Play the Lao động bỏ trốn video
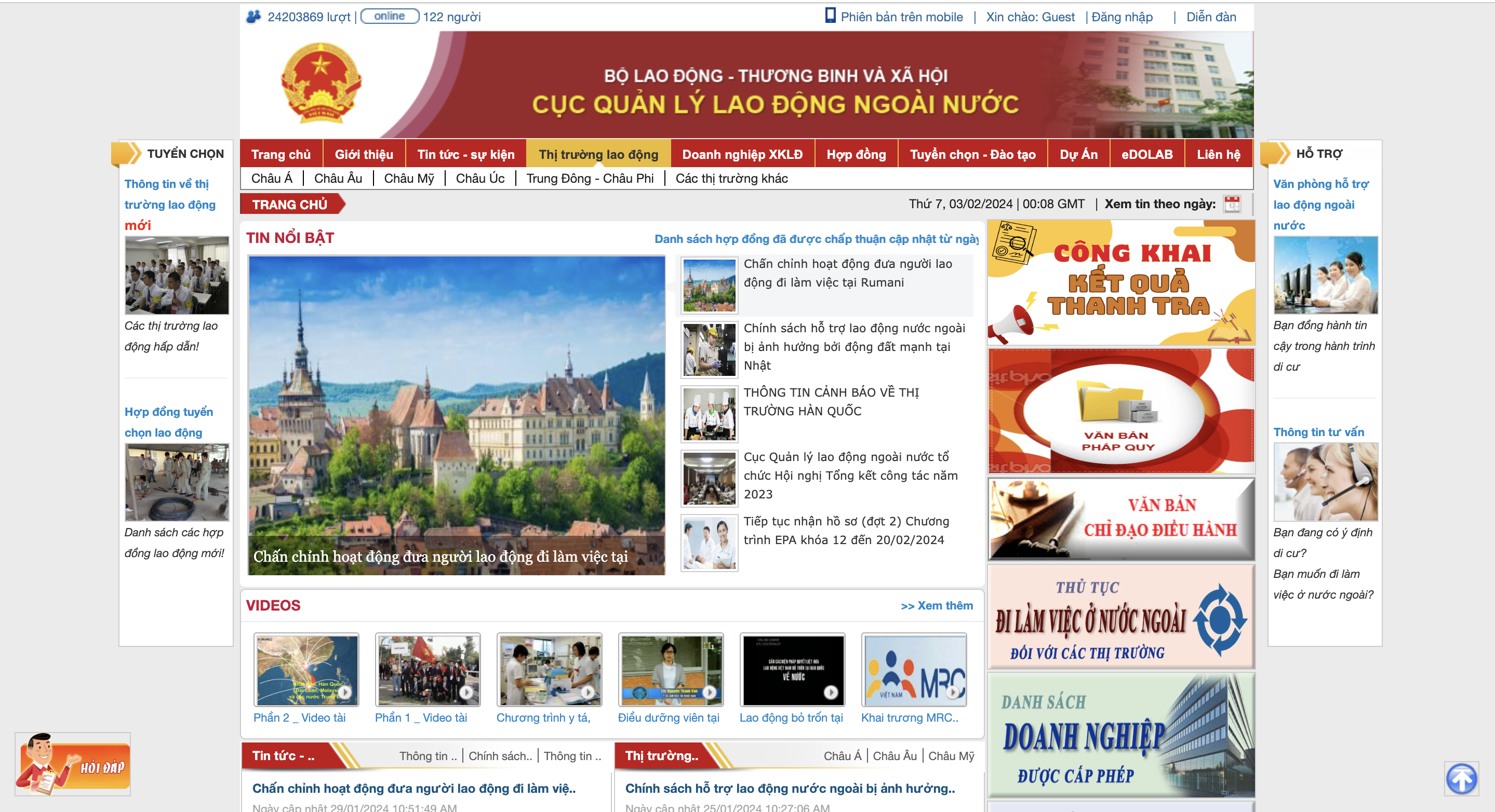The width and height of the screenshot is (1495, 812). coord(792,670)
